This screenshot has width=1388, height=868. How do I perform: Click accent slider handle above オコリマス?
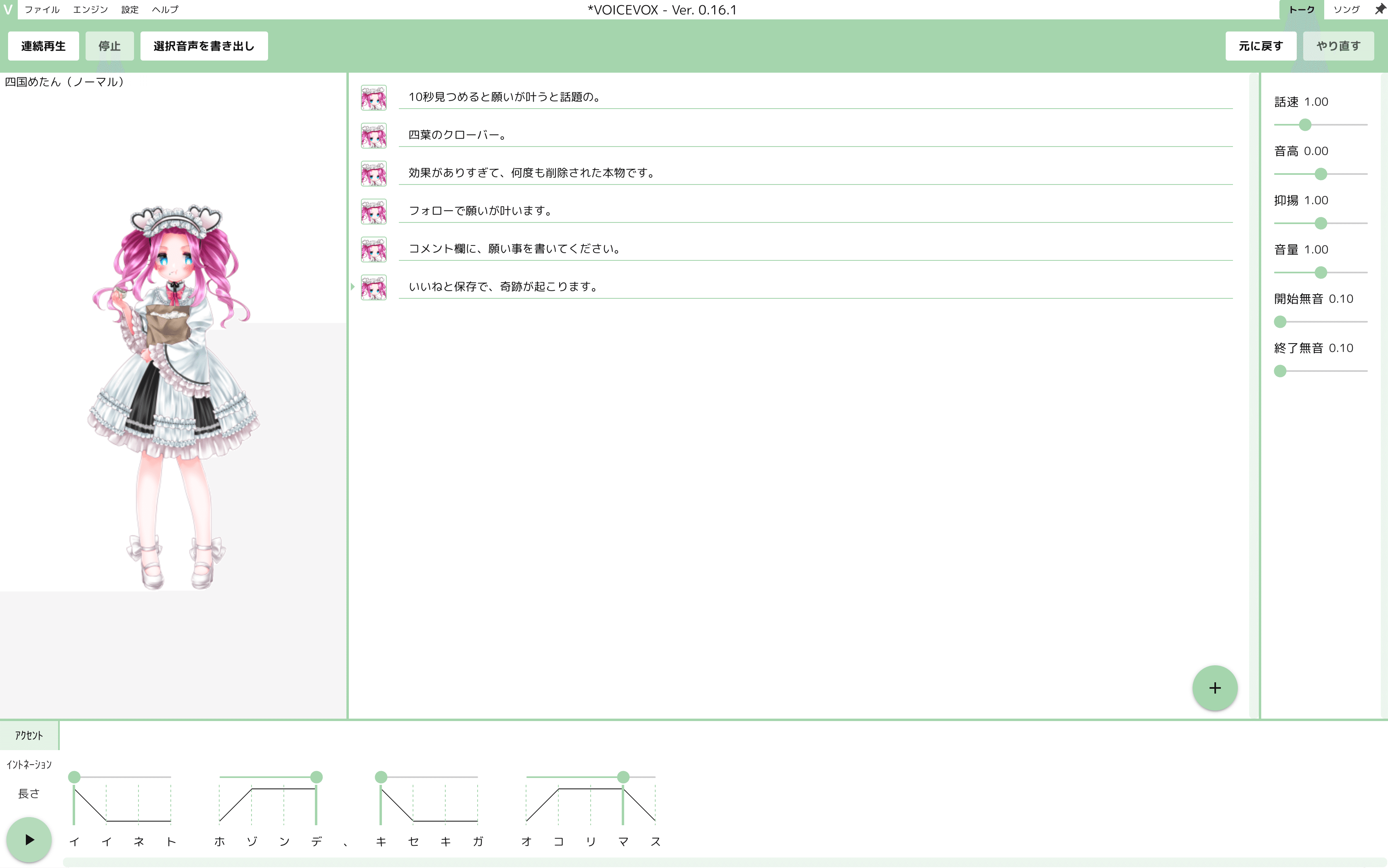click(623, 777)
